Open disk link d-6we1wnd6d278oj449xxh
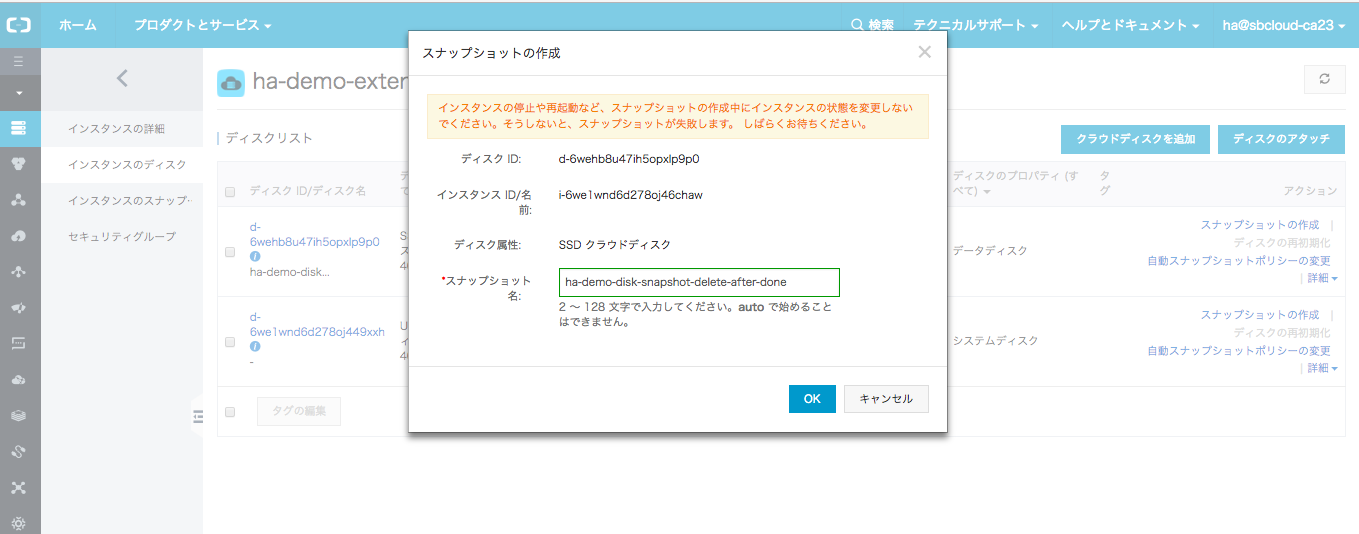 click(317, 324)
